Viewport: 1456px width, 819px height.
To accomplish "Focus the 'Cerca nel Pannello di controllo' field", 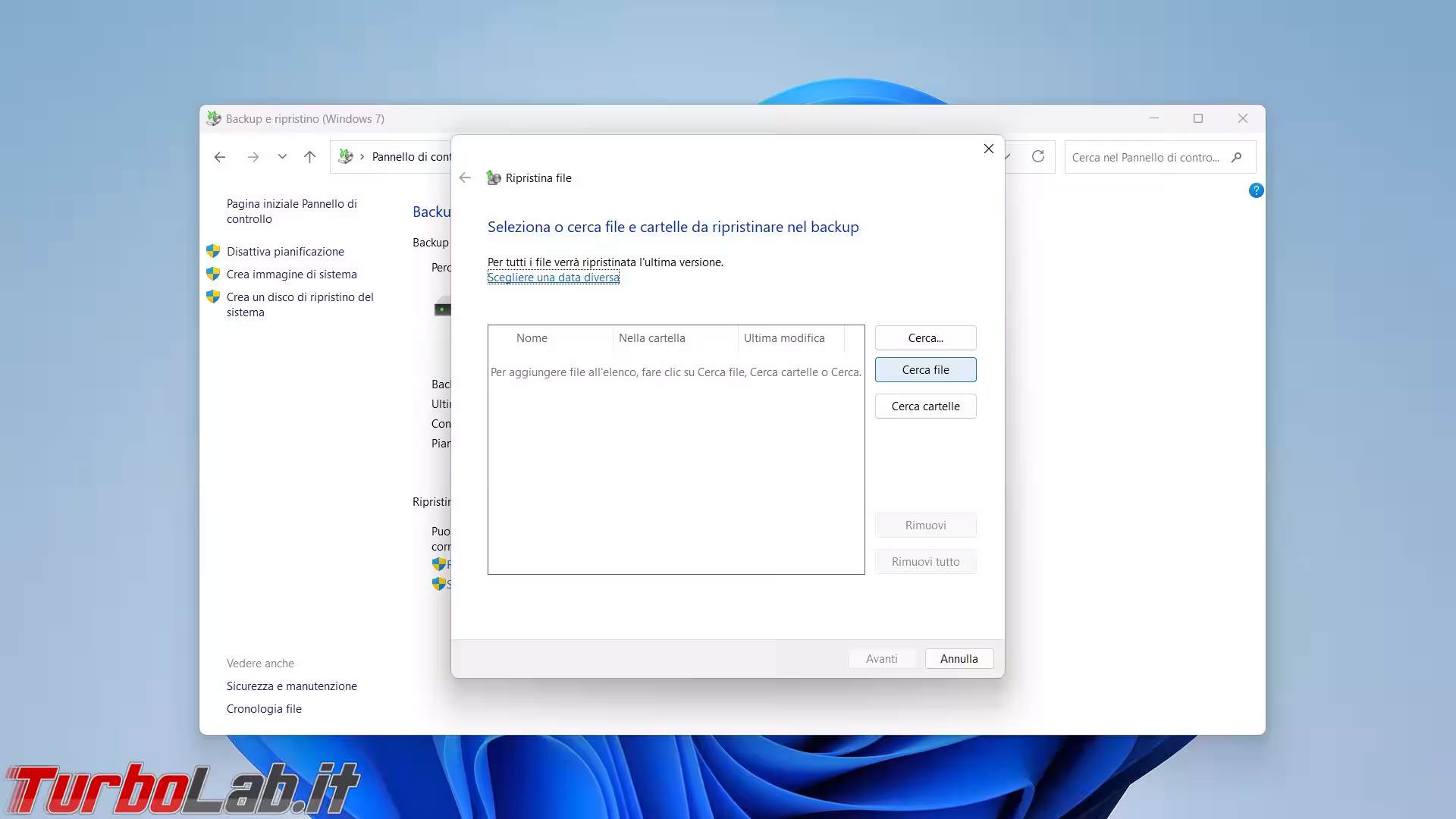I will point(1145,158).
